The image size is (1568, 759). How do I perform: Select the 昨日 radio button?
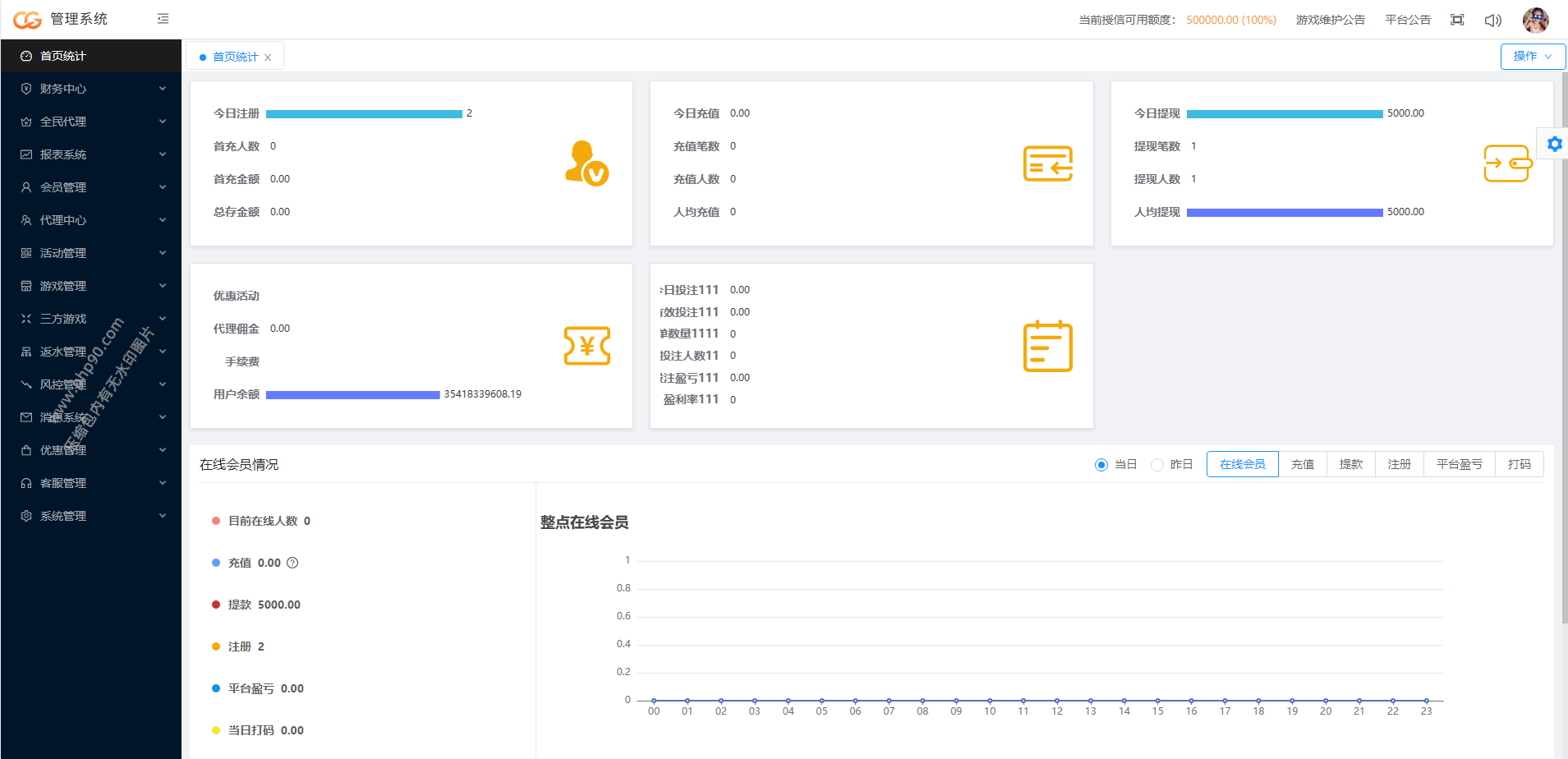(x=1157, y=465)
